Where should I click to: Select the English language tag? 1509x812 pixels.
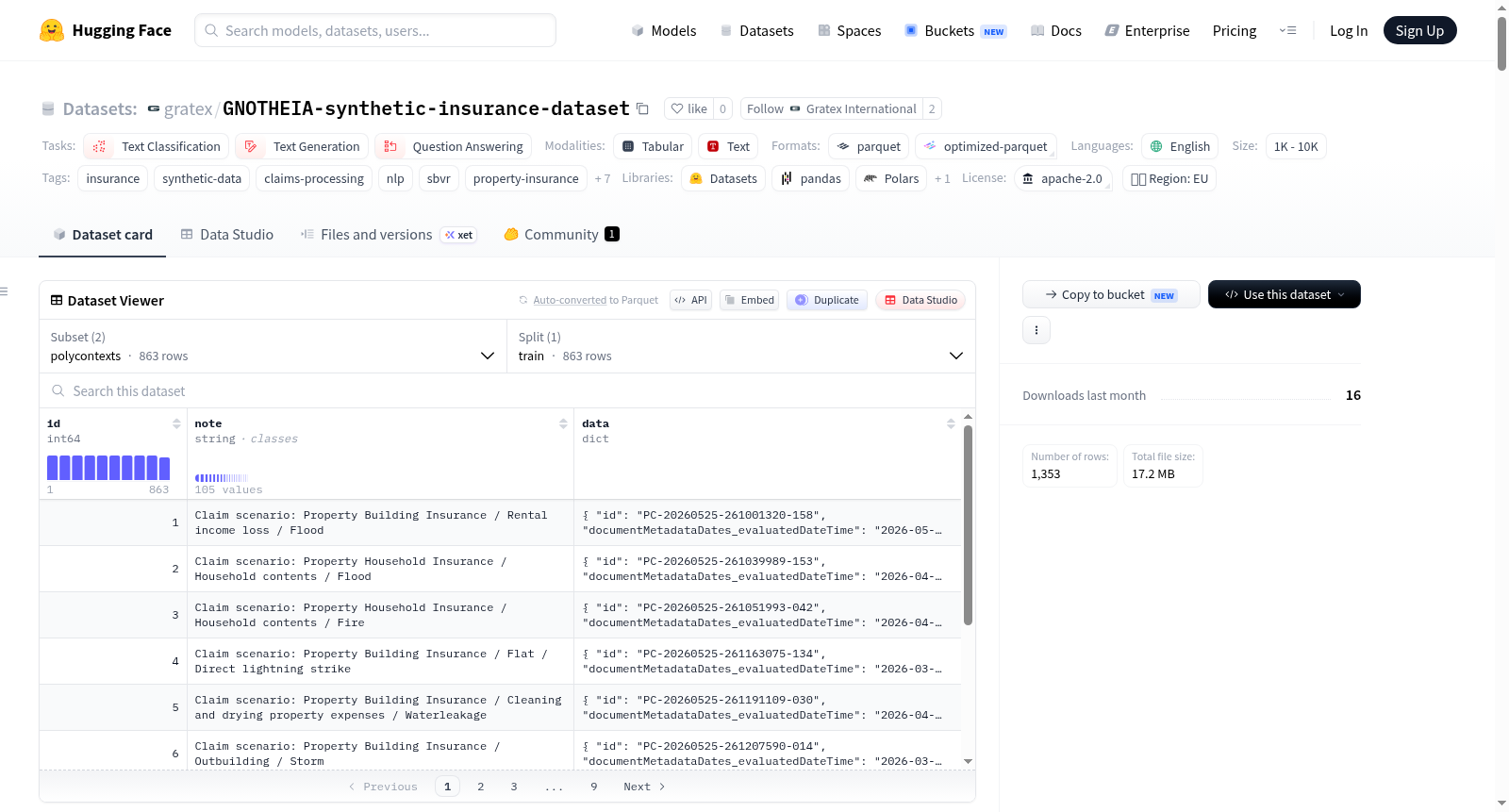(1180, 146)
